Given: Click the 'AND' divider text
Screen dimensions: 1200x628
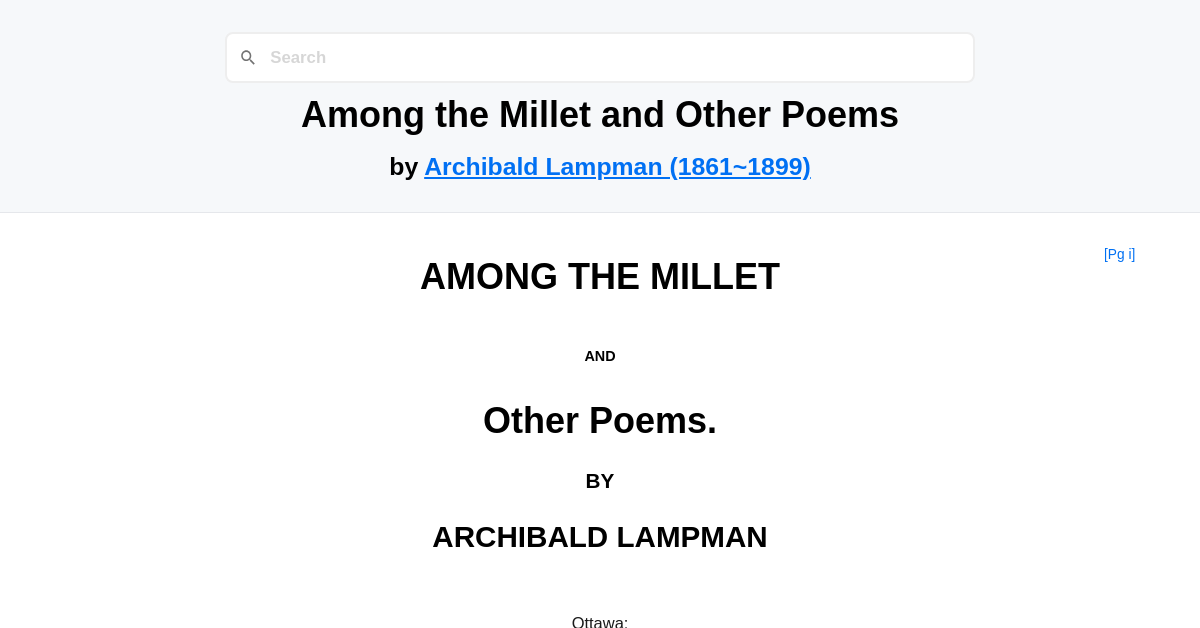Looking at the screenshot, I should pyautogui.click(x=600, y=355).
